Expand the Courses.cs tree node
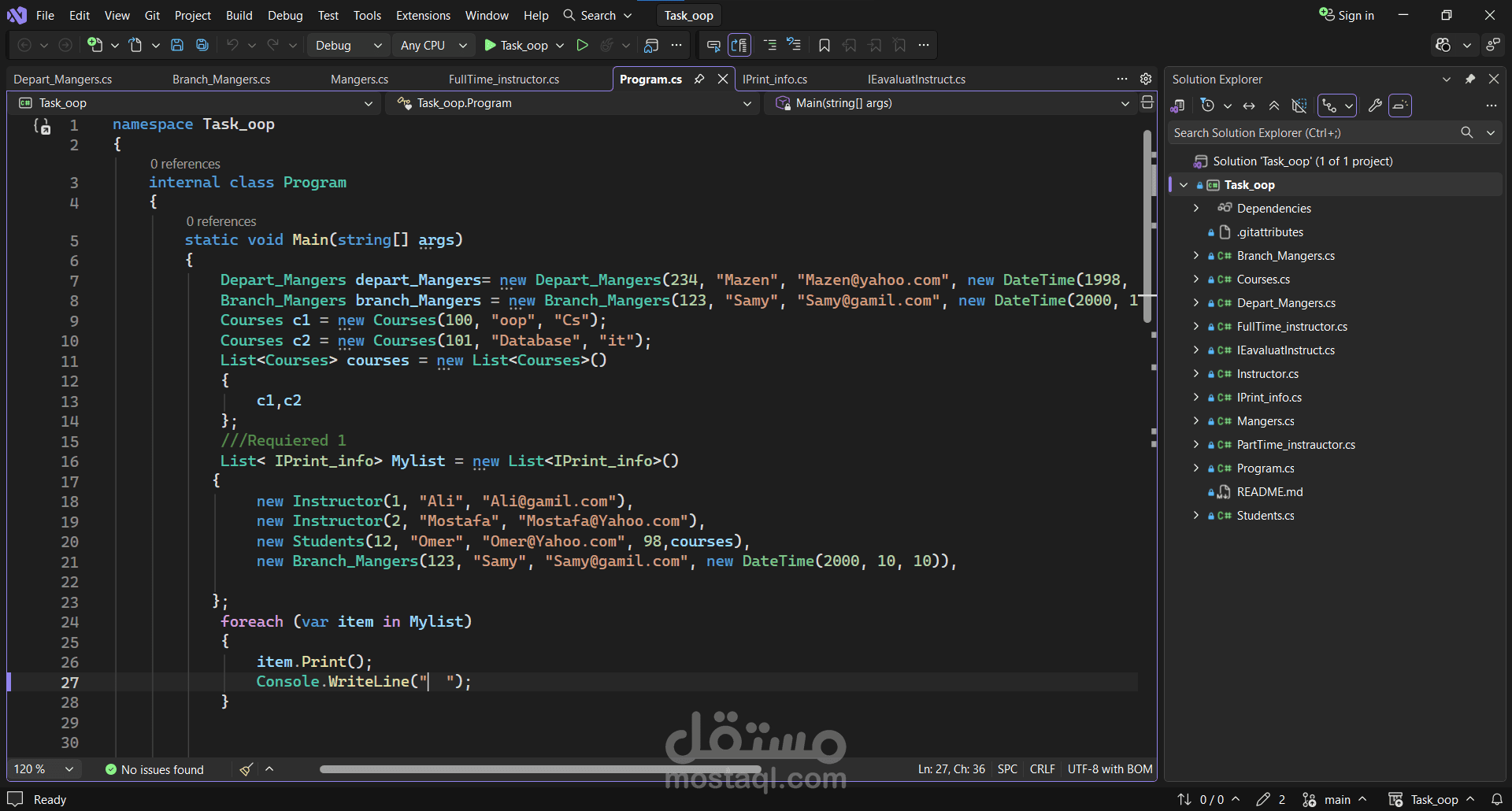This screenshot has width=1512, height=811. click(x=1196, y=279)
